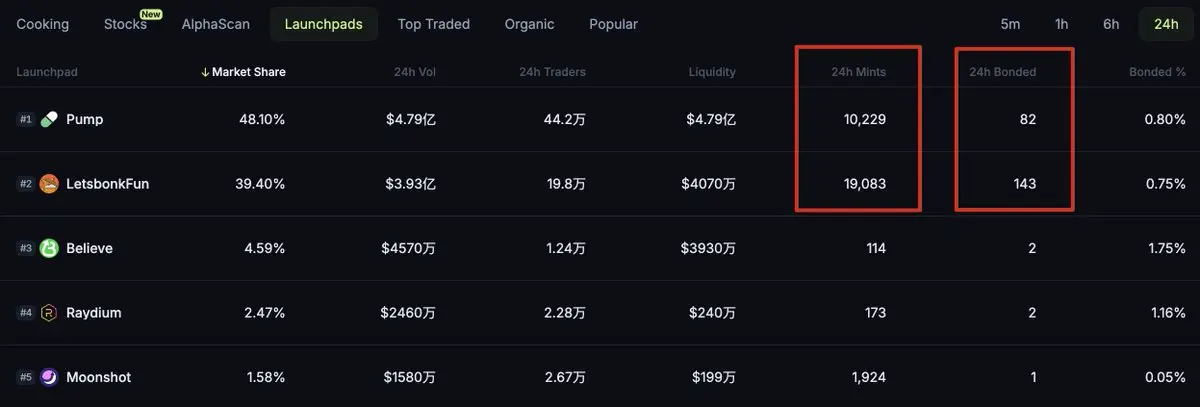Switch to the Cooking tab
This screenshot has width=1200, height=407.
click(x=43, y=24)
